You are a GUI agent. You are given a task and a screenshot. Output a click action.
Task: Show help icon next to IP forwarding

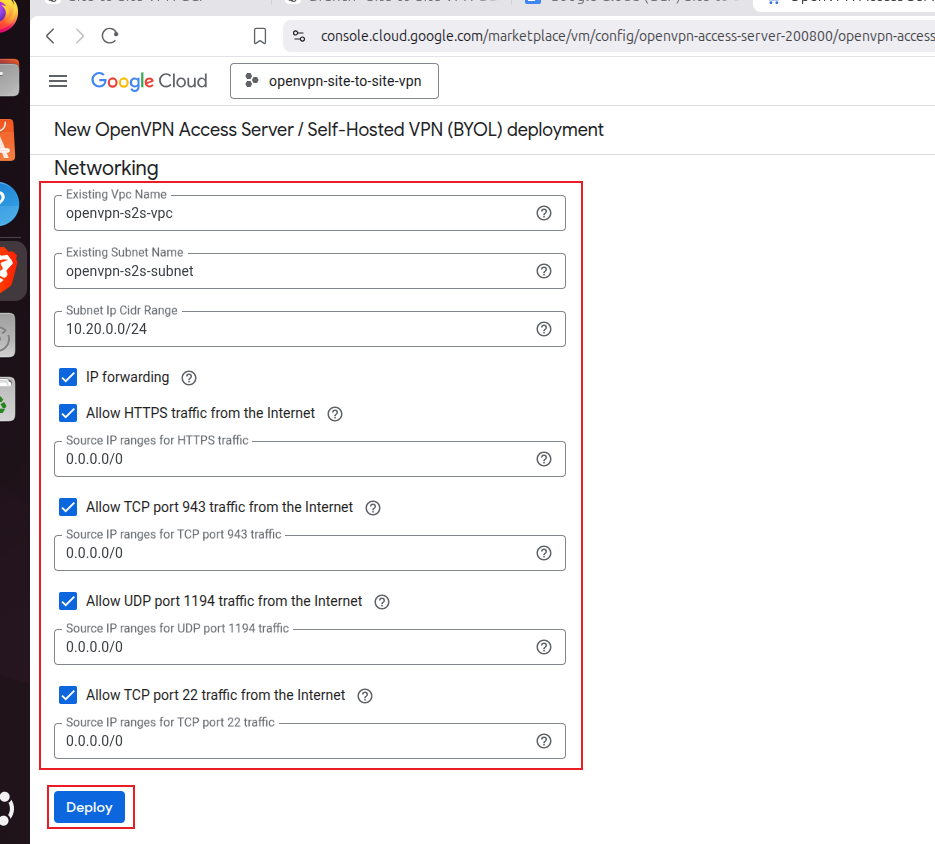point(189,378)
